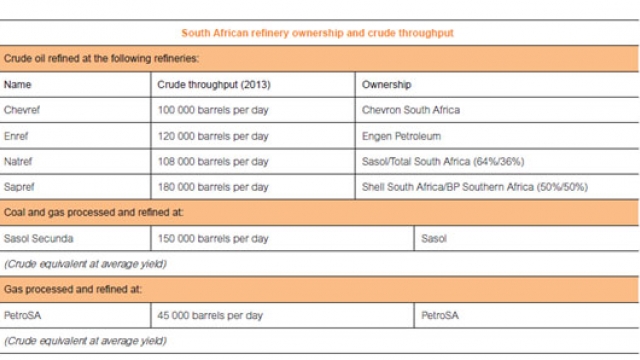Select the 'Coal and gas processed' header band
This screenshot has height=360, width=640.
coord(319,213)
